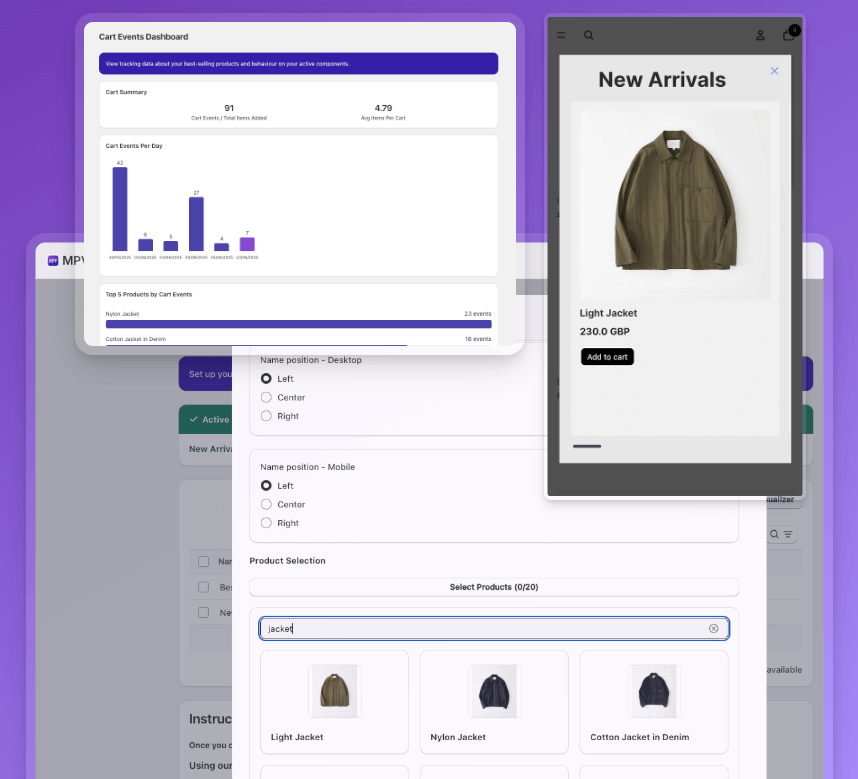Click the table search and filter icon
The height and width of the screenshot is (779, 858).
click(x=781, y=535)
